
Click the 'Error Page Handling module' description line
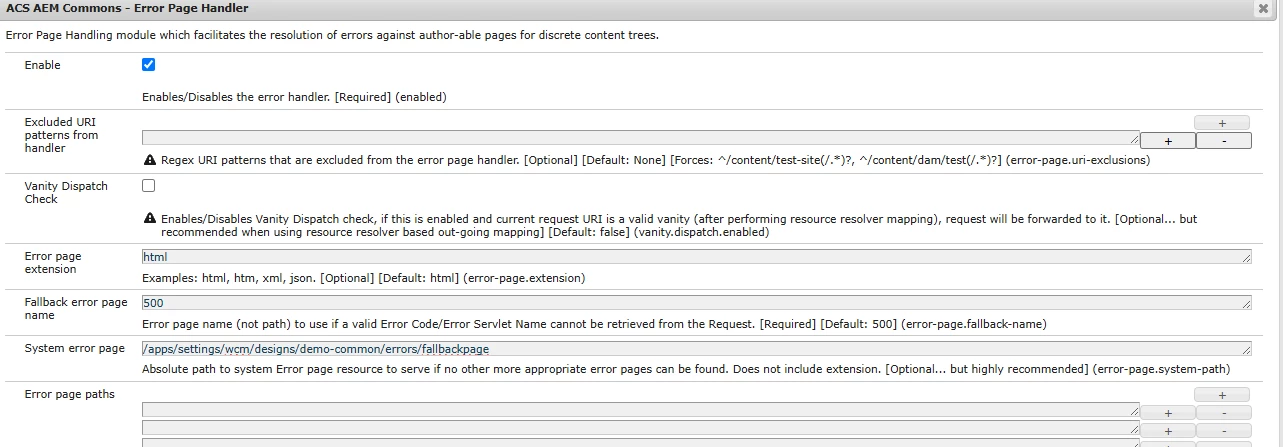pyautogui.click(x=332, y=35)
